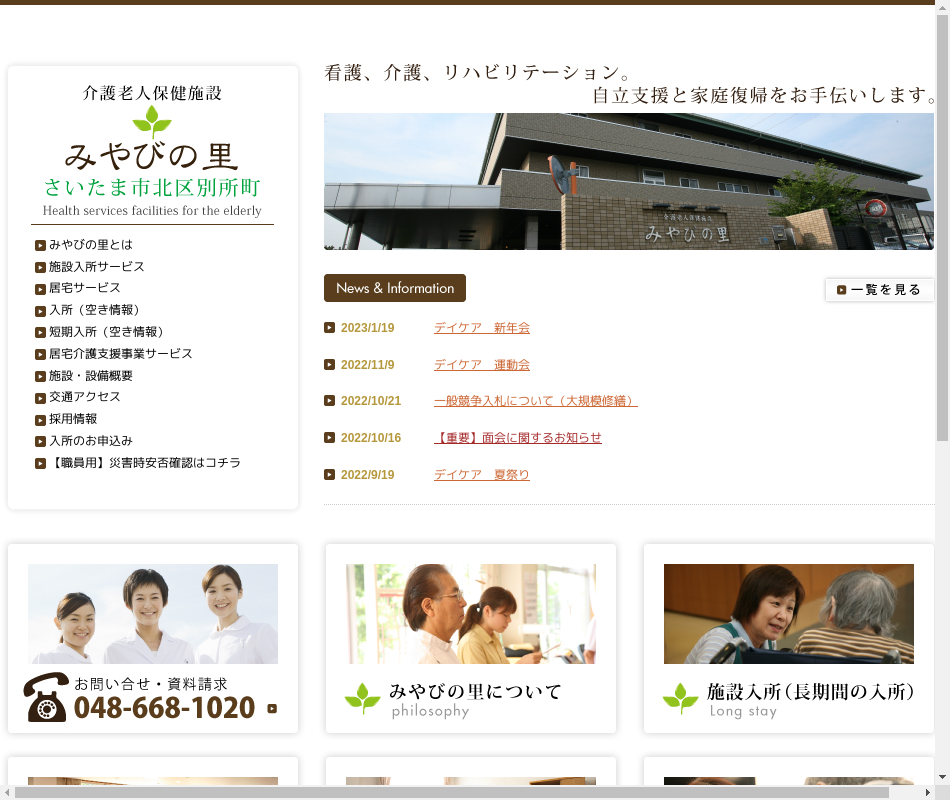Click arrow icon before 【職員用】災害時安否確認

pos(41,464)
